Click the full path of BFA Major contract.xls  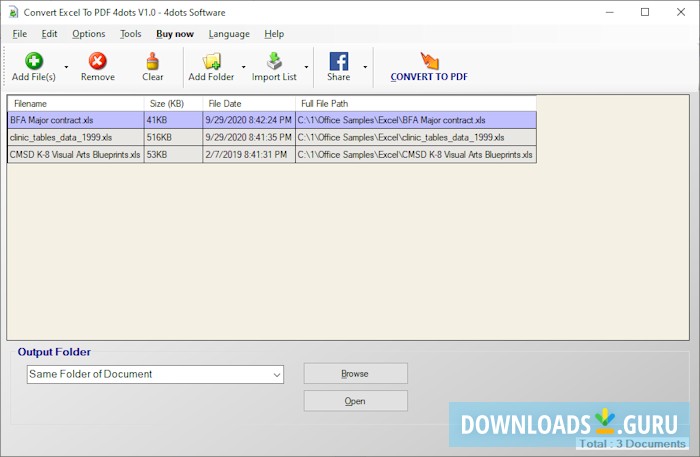click(x=416, y=120)
